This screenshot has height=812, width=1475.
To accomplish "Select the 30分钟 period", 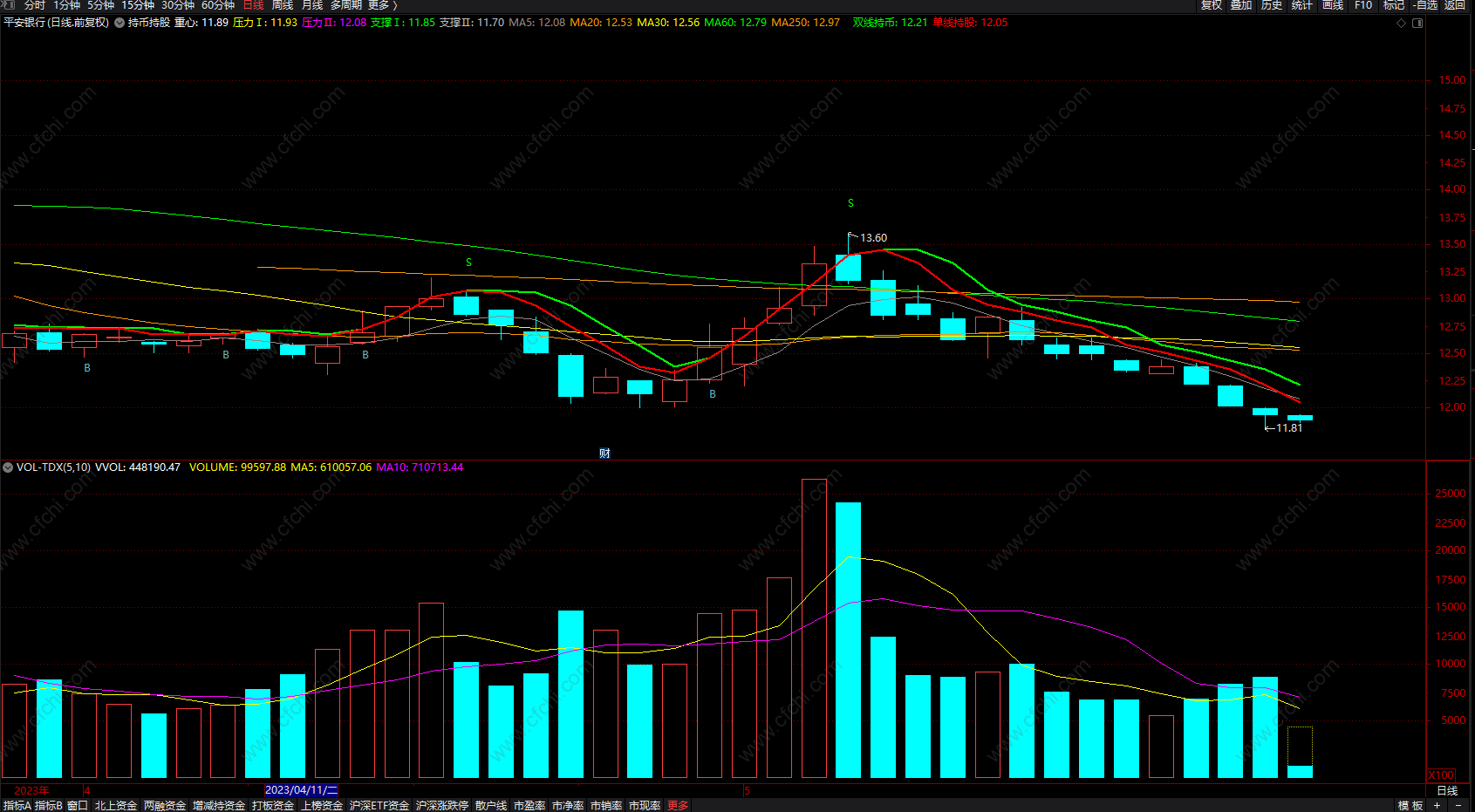I will [x=178, y=5].
